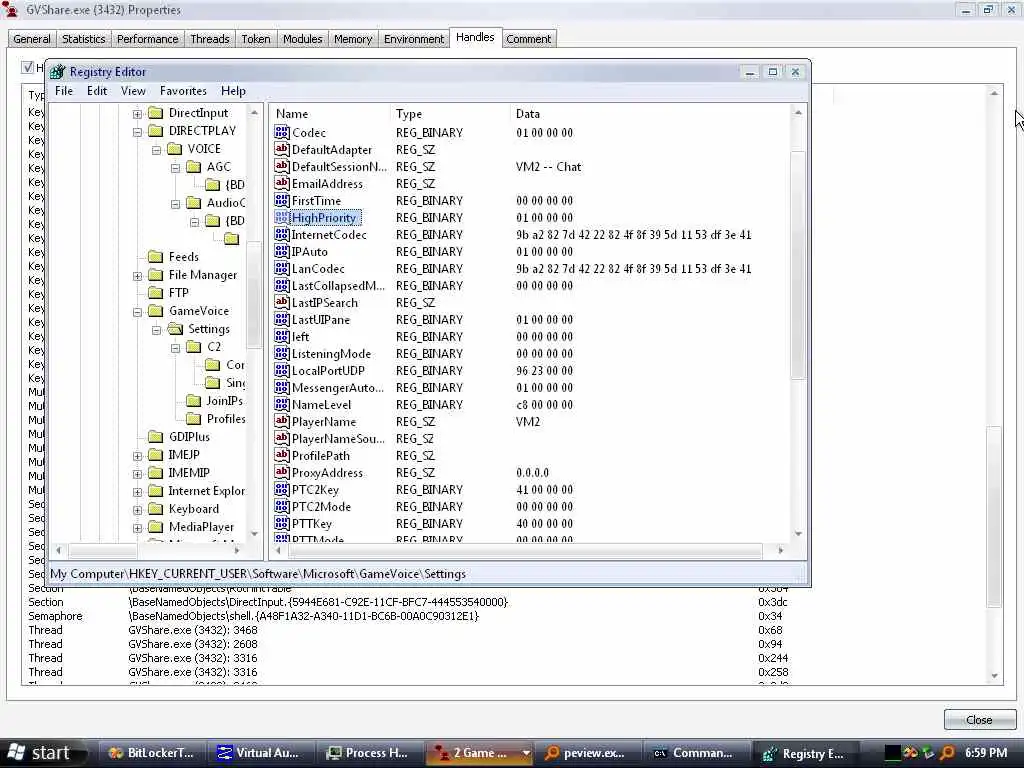
Task: Click the ProxyAddress string value icon
Action: click(x=281, y=472)
